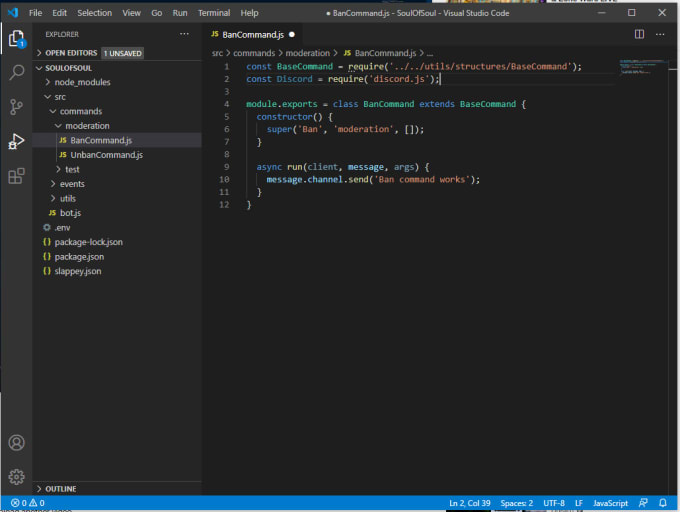Open the Accounts menu icon
The height and width of the screenshot is (512, 680).
(x=16, y=443)
